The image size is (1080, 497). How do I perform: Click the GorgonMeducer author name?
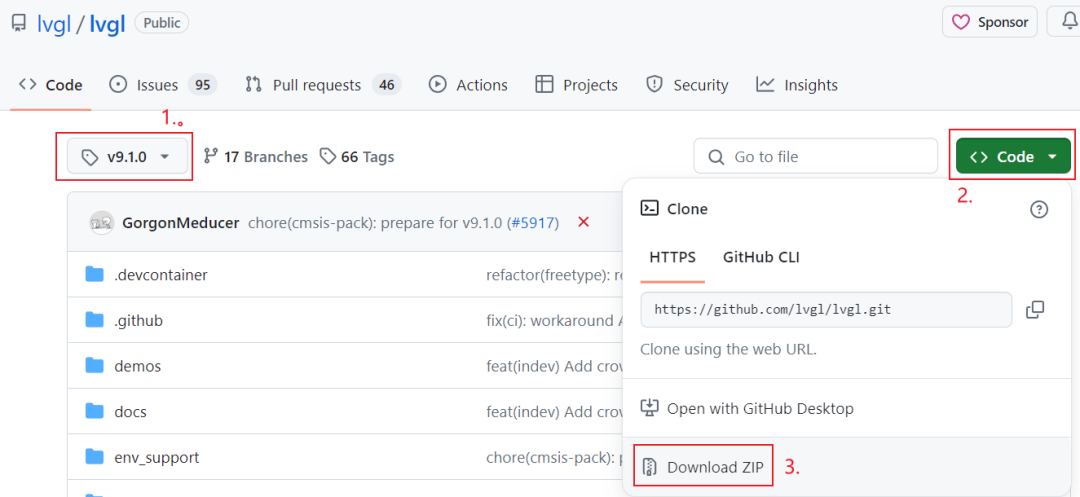180,222
